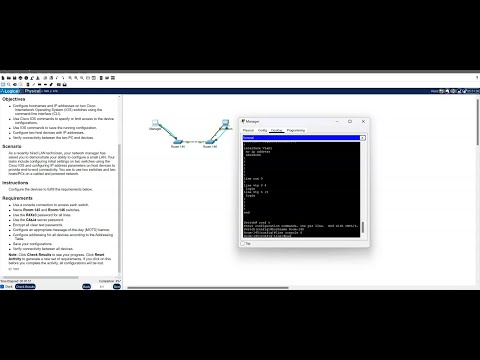
Task: Pick the Draw Line tool
Action: point(33,84)
